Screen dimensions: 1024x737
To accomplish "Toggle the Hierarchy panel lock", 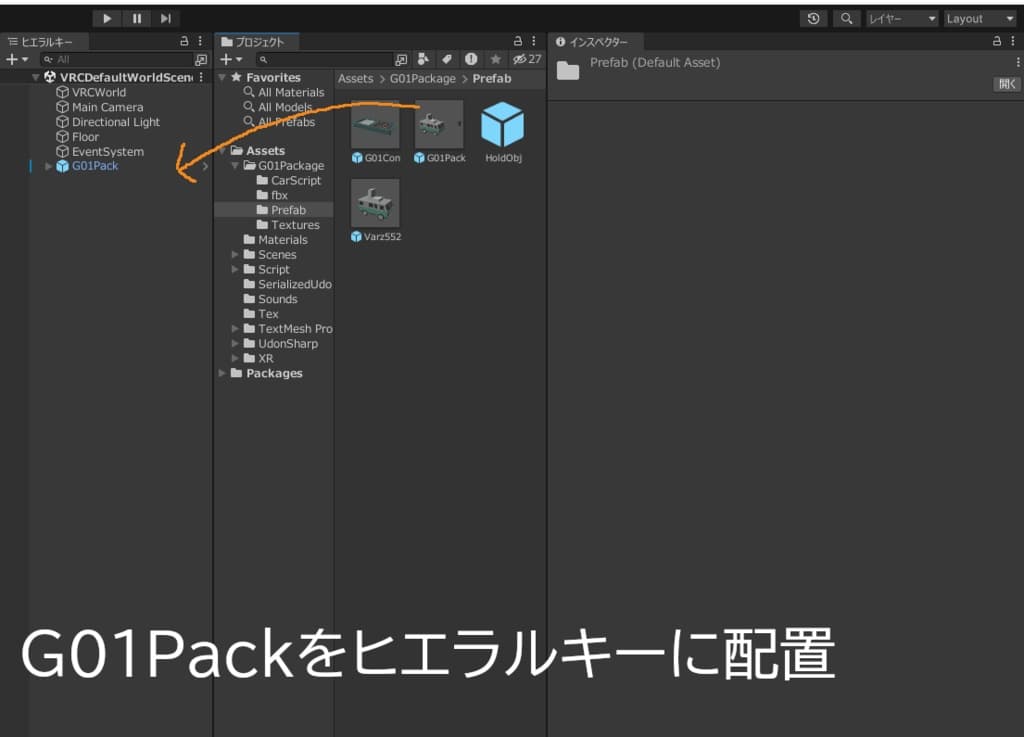I will (184, 41).
